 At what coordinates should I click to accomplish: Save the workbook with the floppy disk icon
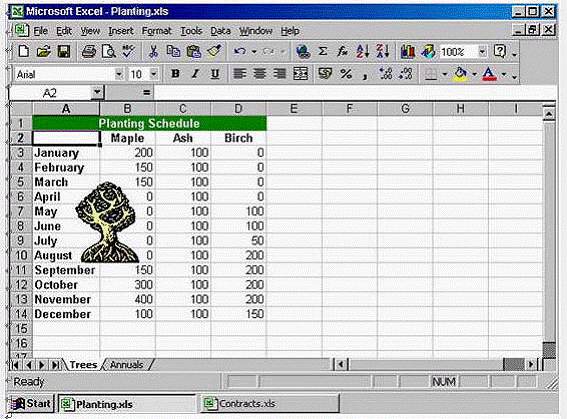tap(64, 52)
